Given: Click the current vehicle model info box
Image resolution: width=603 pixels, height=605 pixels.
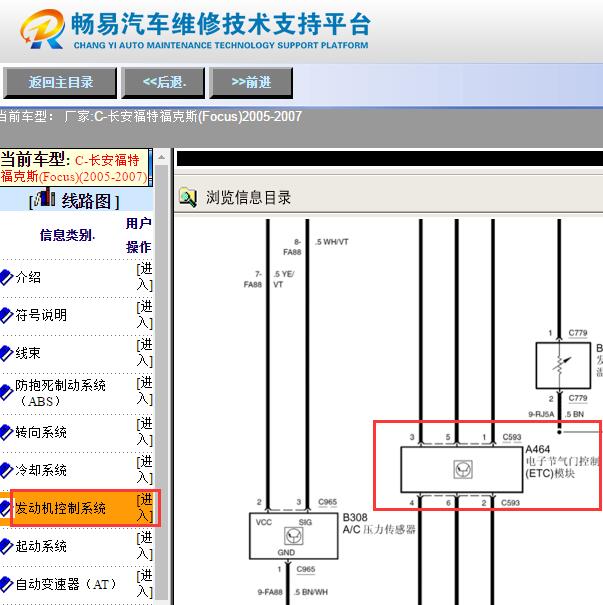Looking at the screenshot, I should click(76, 167).
